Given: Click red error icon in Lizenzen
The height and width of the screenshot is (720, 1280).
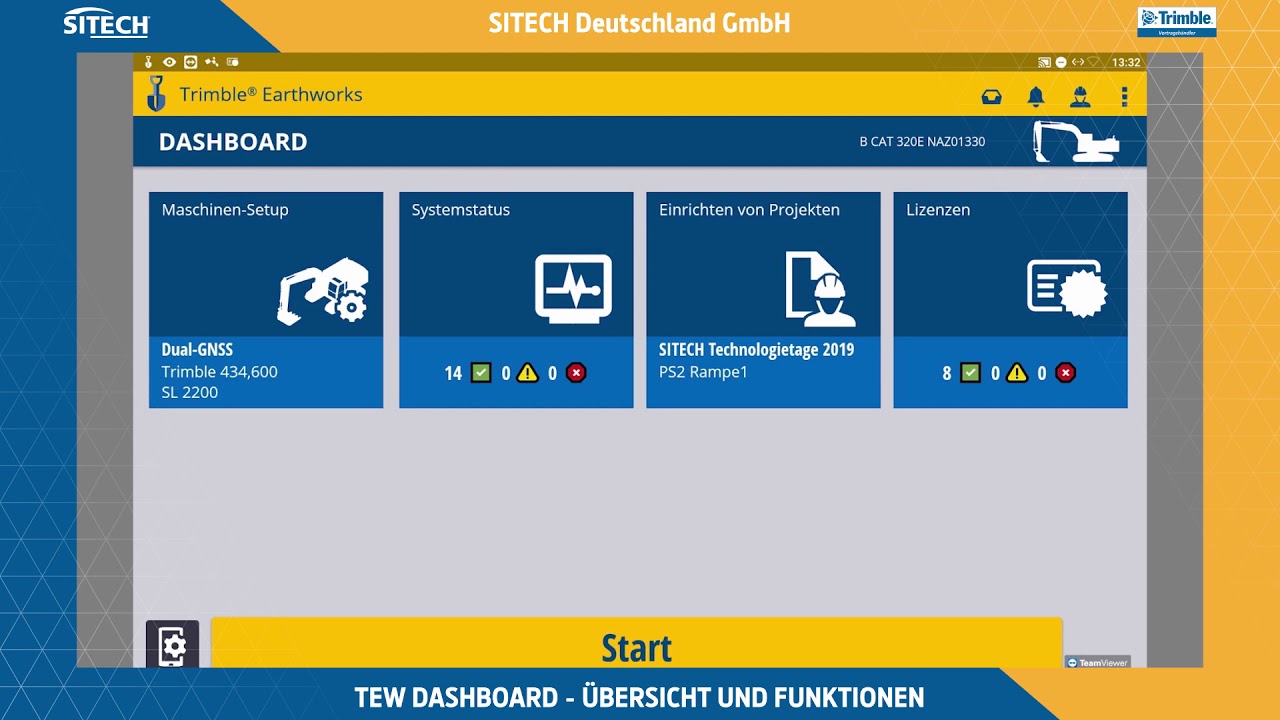Looking at the screenshot, I should 1066,373.
